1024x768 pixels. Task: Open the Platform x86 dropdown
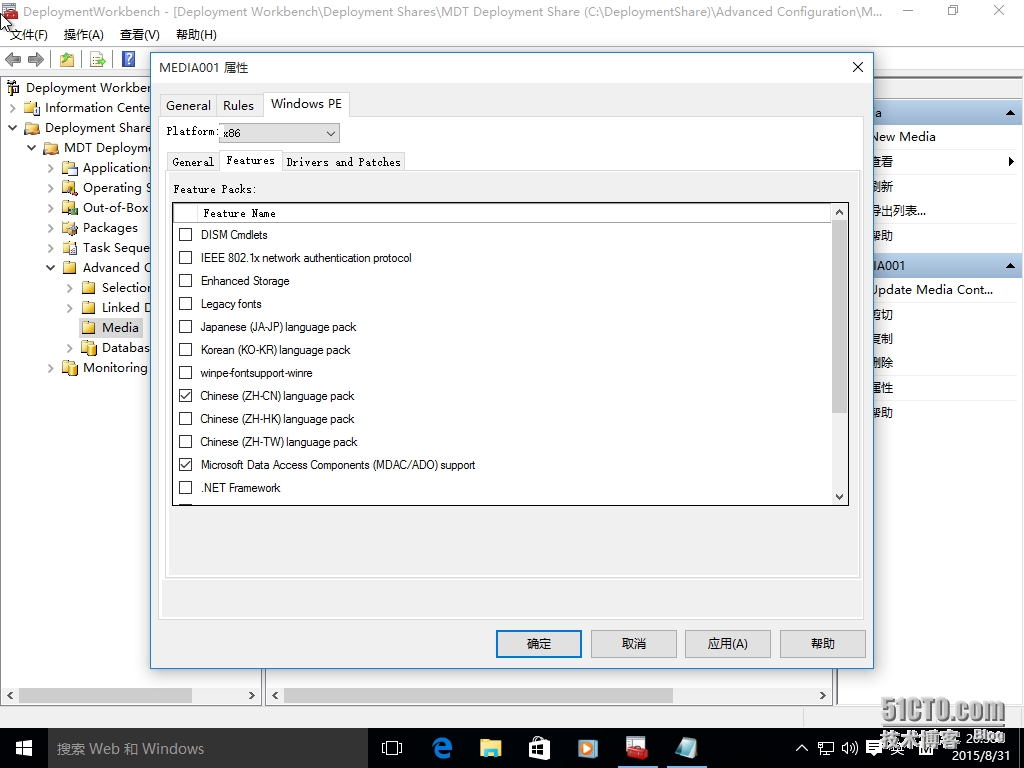coord(279,133)
